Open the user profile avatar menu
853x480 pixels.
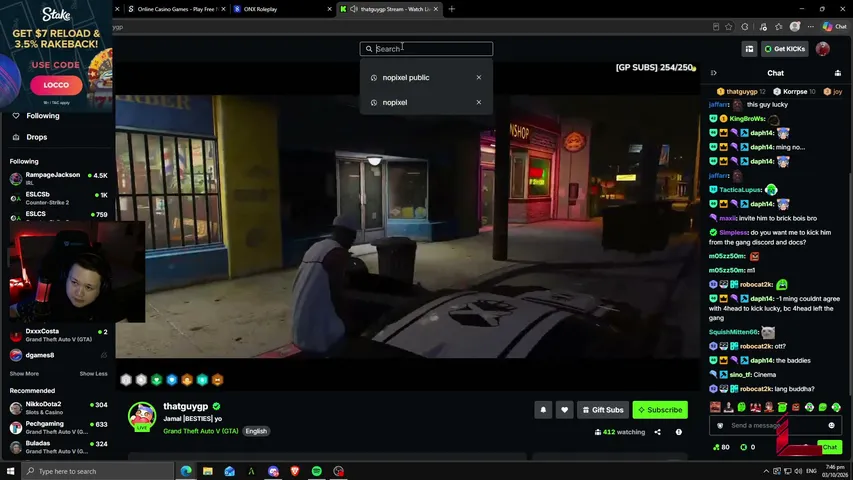(x=823, y=49)
